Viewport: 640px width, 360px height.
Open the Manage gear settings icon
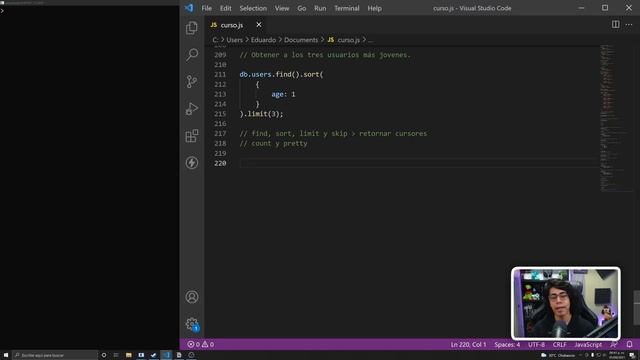192,324
